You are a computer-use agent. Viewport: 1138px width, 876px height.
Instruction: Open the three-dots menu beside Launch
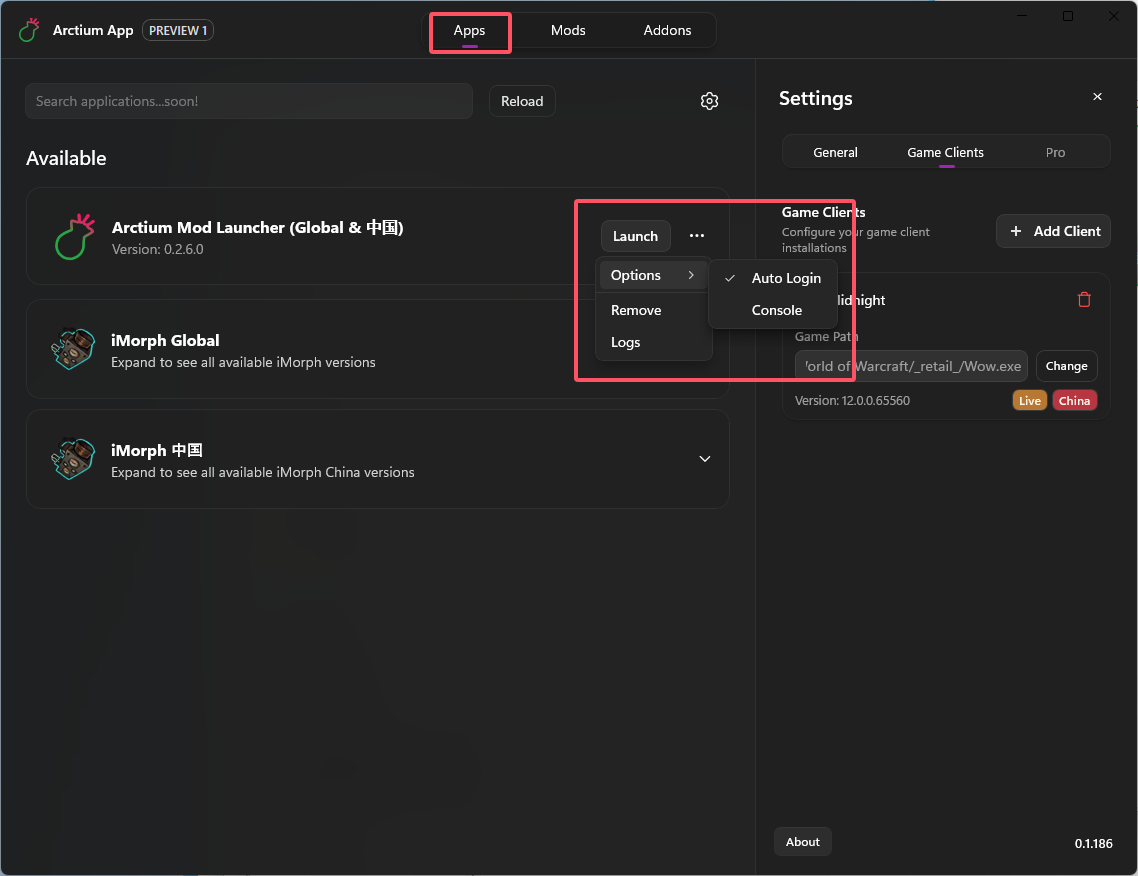697,236
